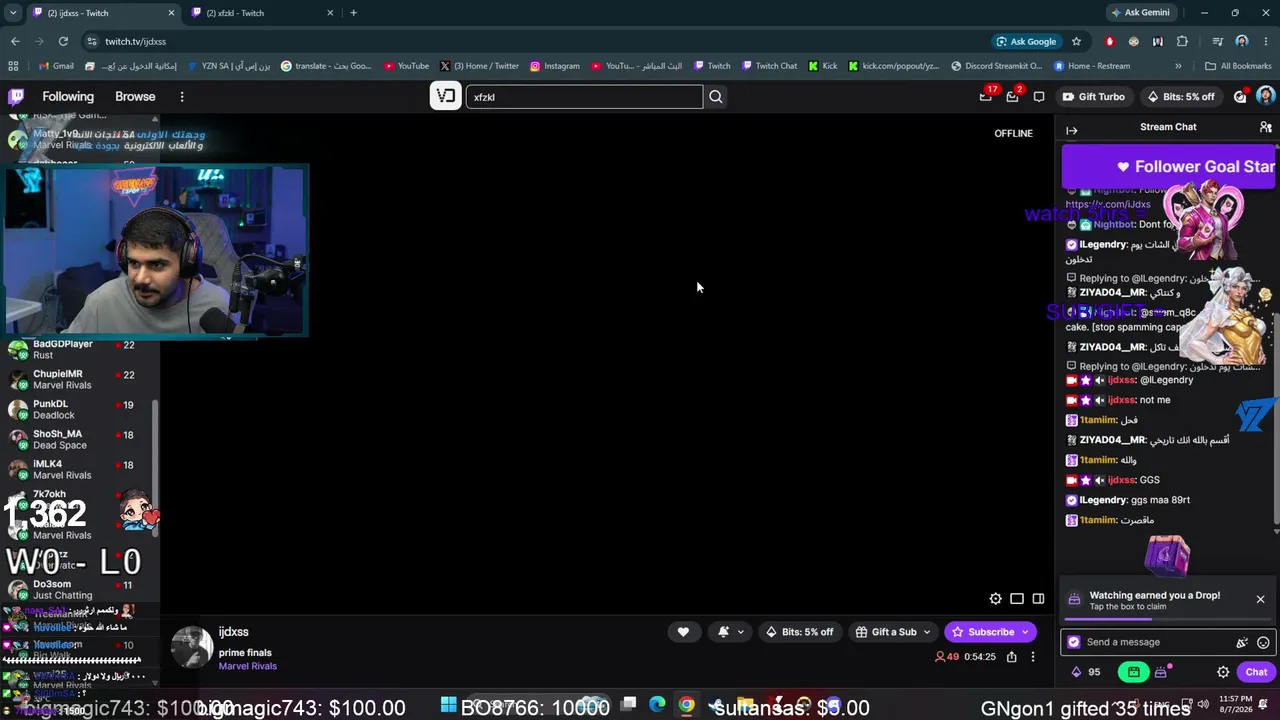Viewport: 1280px width, 720px height.
Task: Click the chat identity badge icon
Action: (1074, 643)
